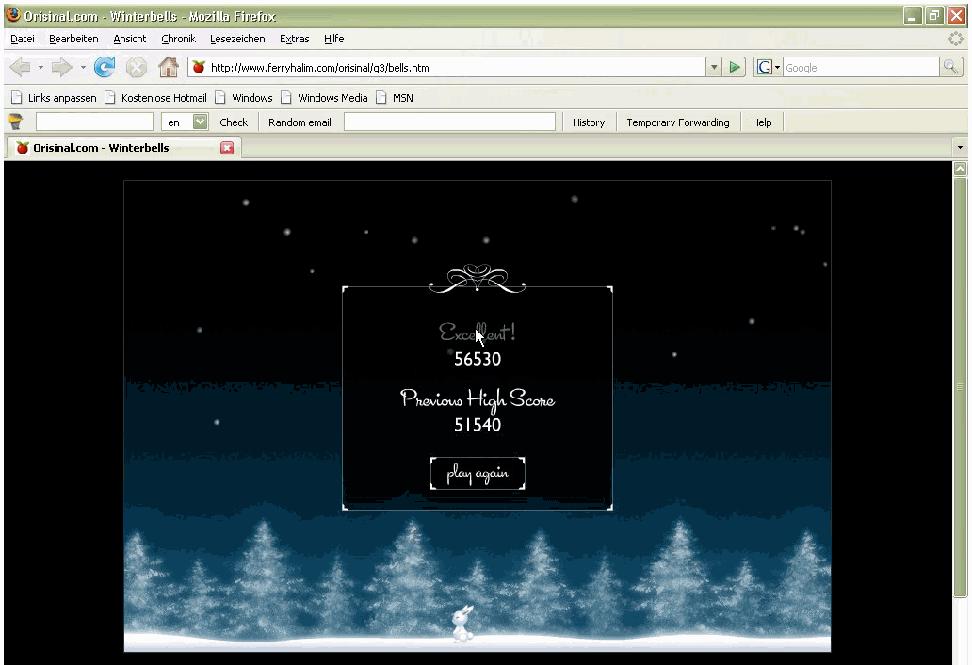972x665 pixels.
Task: Click the Temporary Forwarding button
Action: [678, 122]
